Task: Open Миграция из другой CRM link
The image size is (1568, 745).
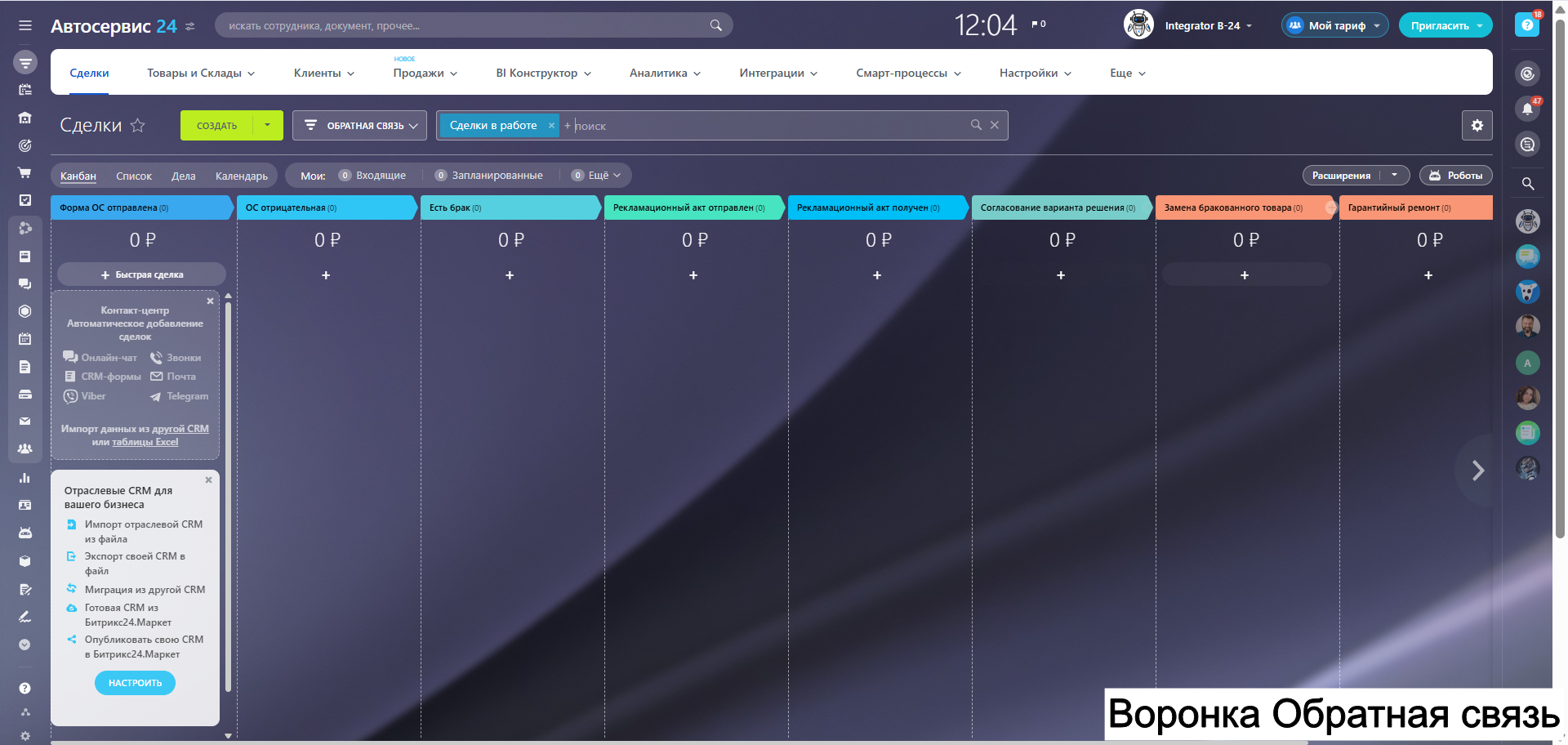Action: (145, 590)
